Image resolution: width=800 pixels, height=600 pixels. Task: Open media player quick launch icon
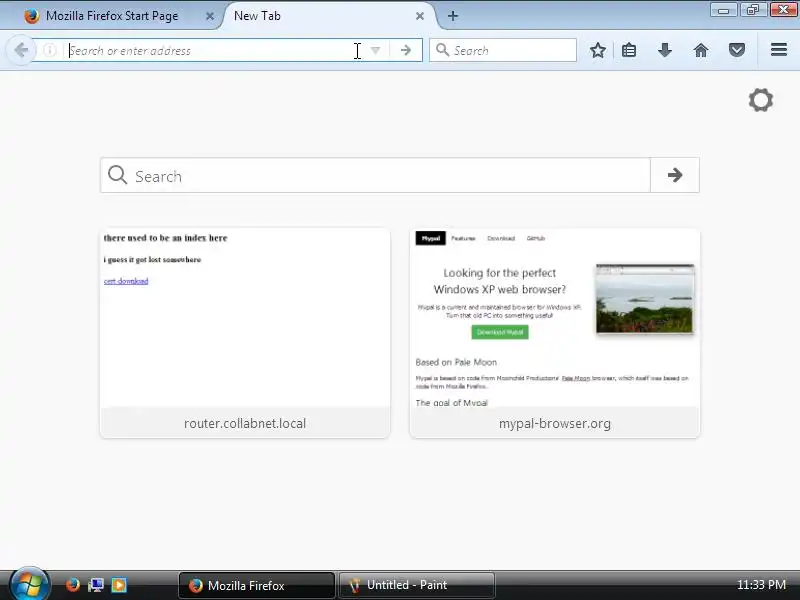point(119,585)
